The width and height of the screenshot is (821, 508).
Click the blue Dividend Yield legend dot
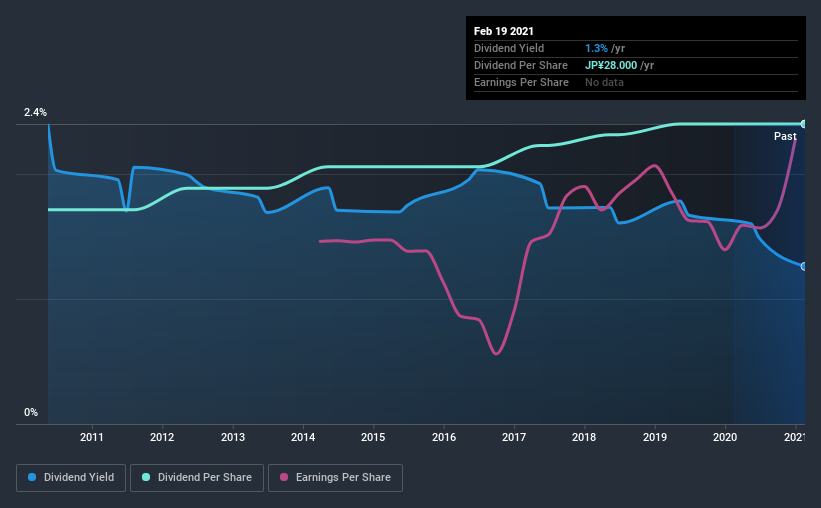[32, 477]
